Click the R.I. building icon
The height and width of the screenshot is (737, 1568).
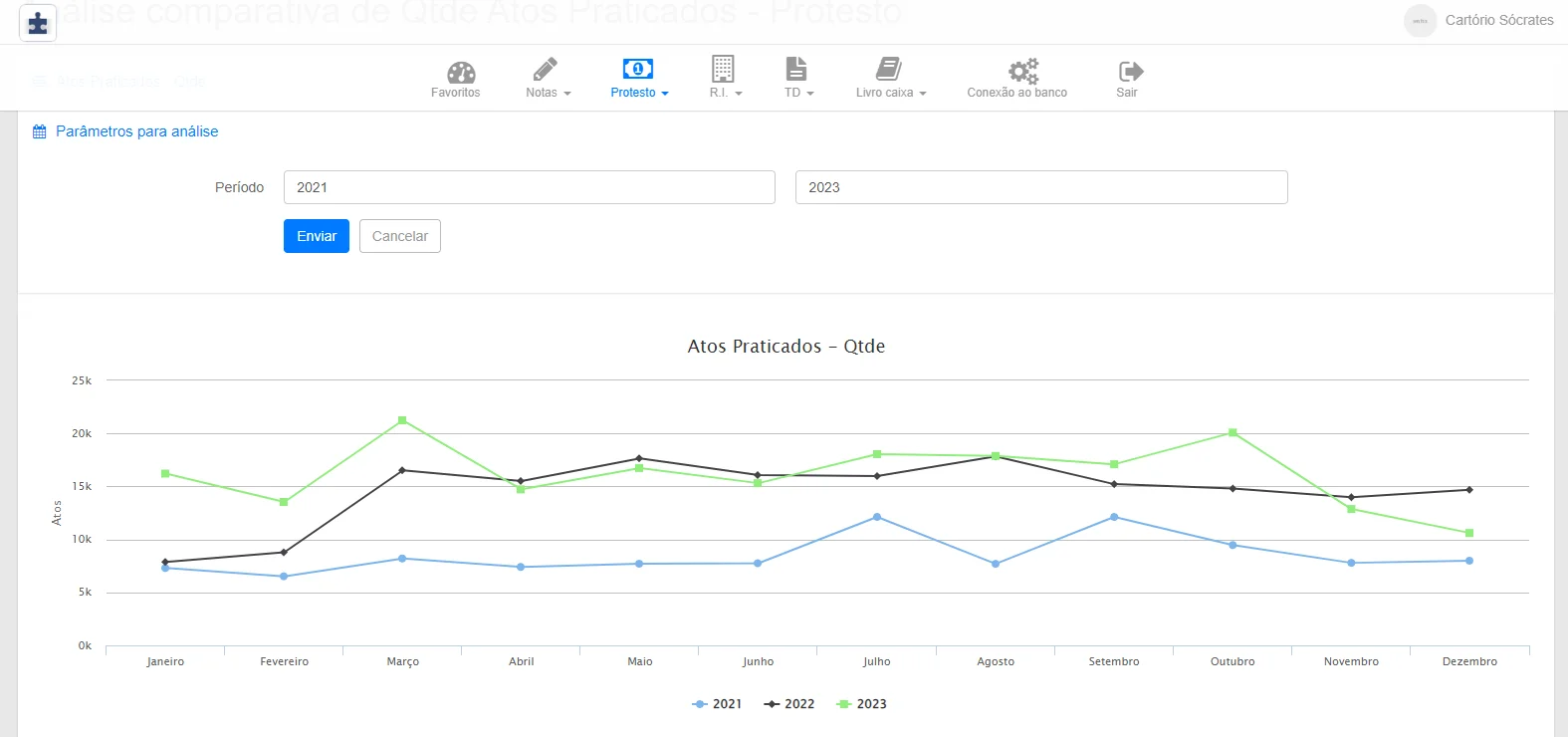pos(723,69)
